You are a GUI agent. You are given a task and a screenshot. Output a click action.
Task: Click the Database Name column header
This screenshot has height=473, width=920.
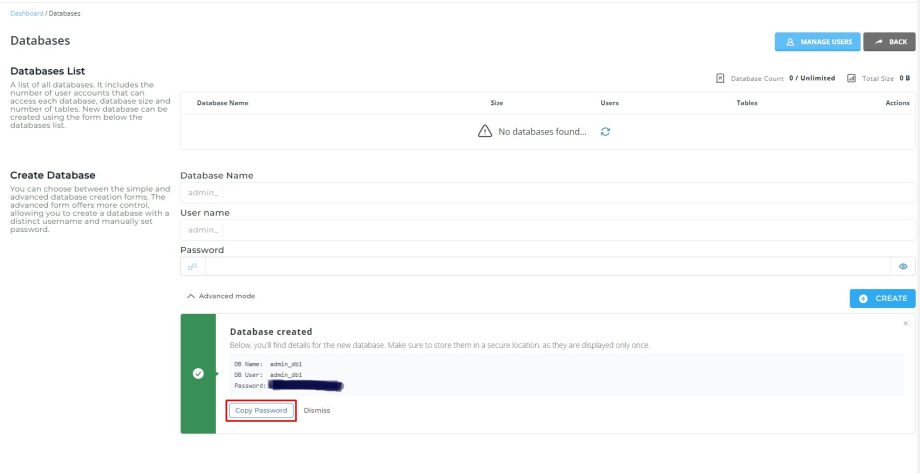pos(222,103)
